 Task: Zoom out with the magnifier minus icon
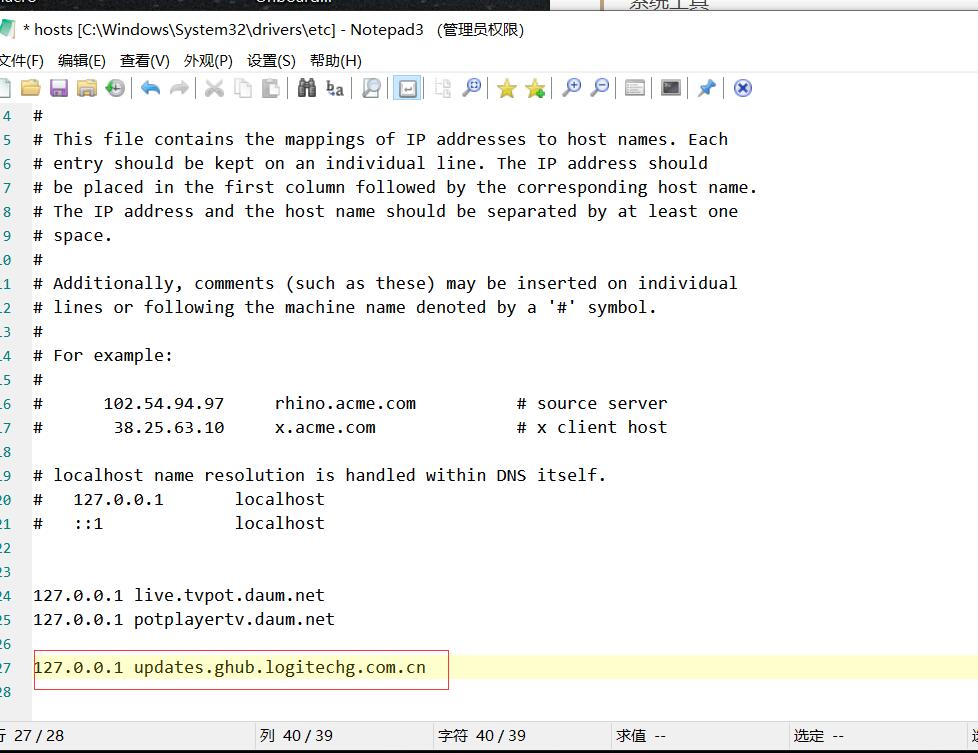(x=600, y=88)
